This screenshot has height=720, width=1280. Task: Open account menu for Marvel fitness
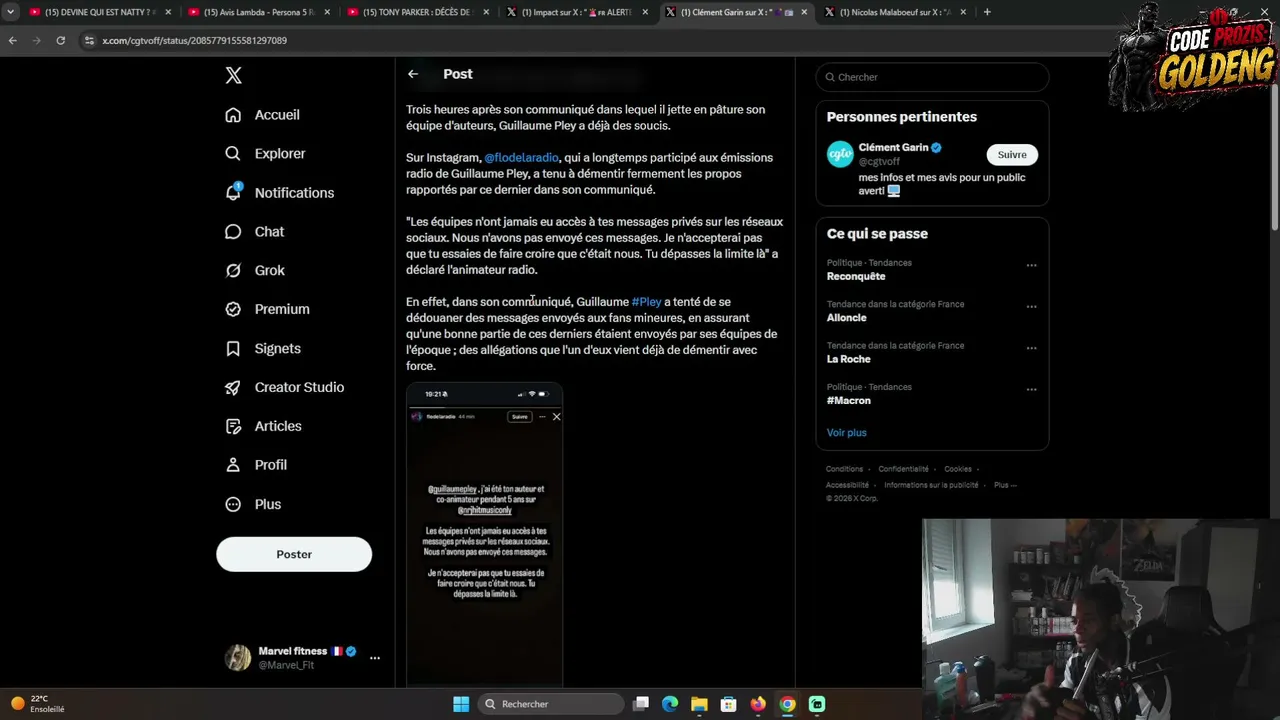click(375, 658)
